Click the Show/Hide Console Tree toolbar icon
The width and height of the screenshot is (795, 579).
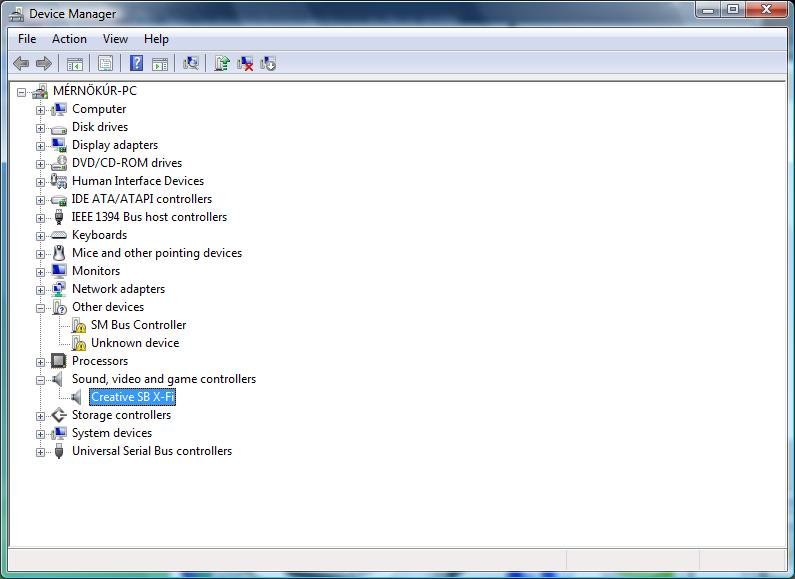(x=75, y=64)
